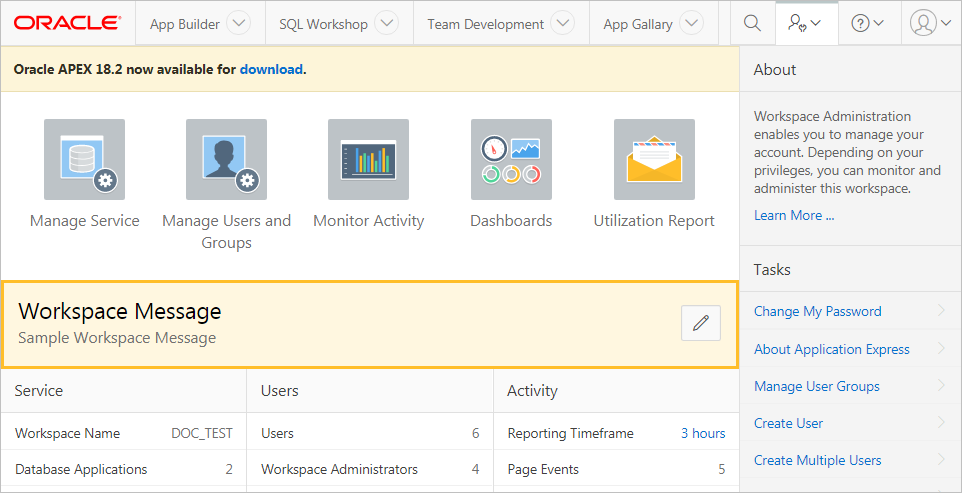Expand the Team Development dropdown arrow
The width and height of the screenshot is (962, 493).
[563, 24]
